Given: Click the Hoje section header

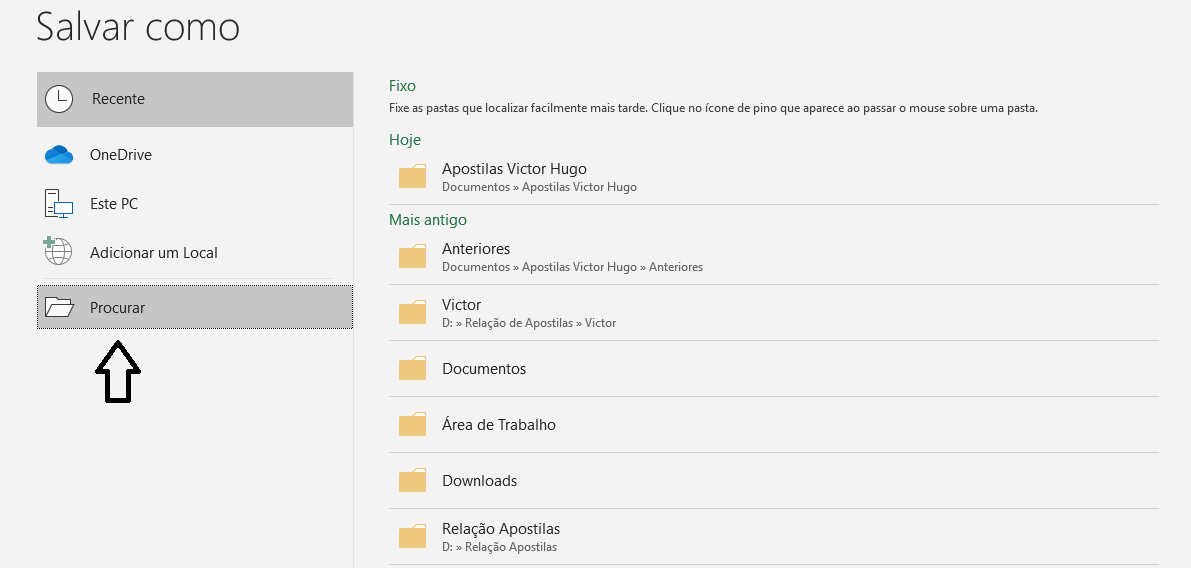Looking at the screenshot, I should click(404, 140).
